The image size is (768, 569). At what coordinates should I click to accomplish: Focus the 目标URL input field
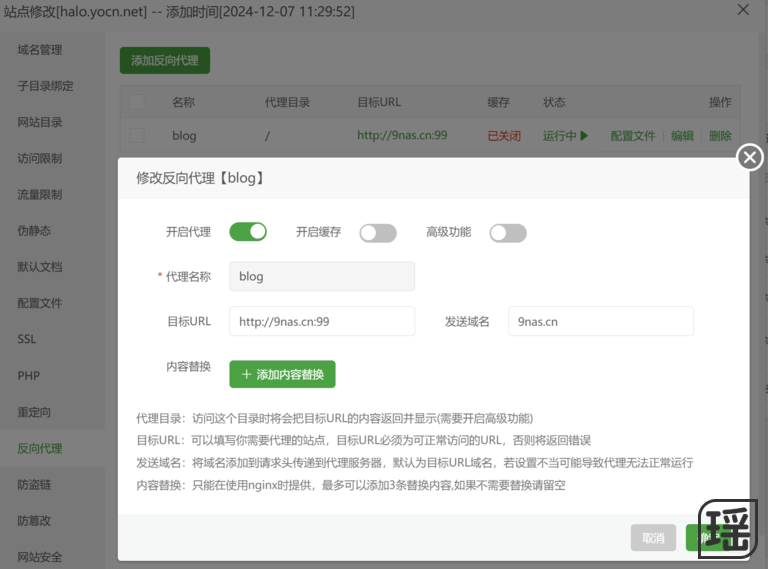coord(322,321)
